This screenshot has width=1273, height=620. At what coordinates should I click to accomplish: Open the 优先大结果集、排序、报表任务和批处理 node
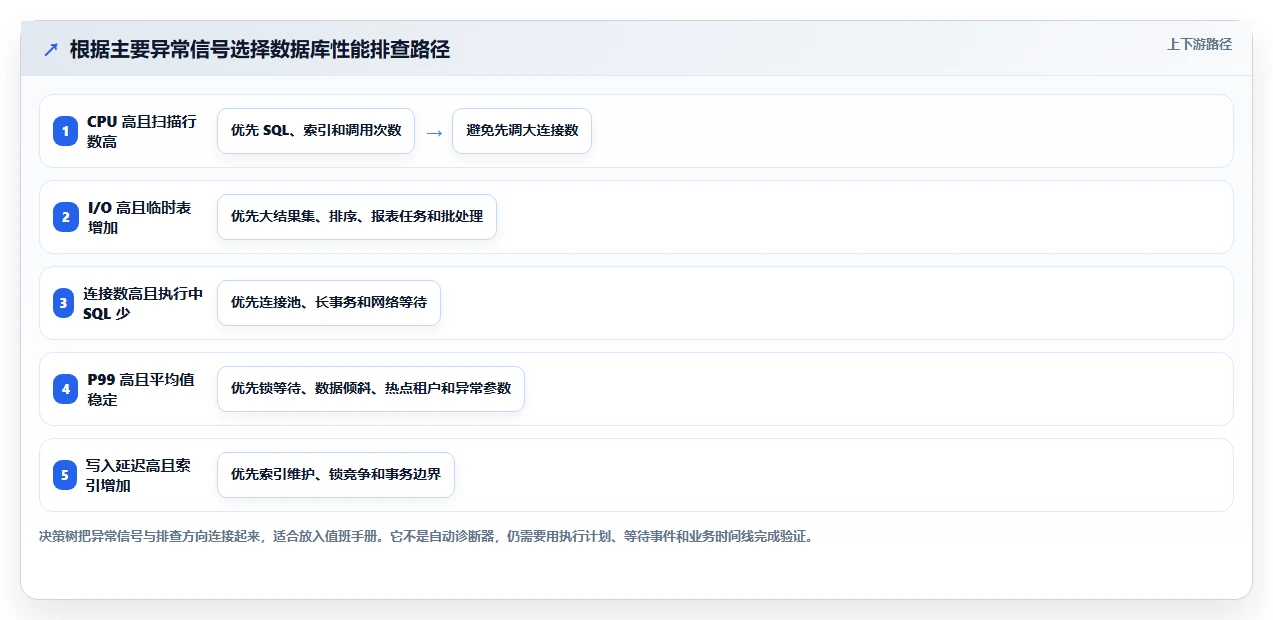click(x=357, y=217)
